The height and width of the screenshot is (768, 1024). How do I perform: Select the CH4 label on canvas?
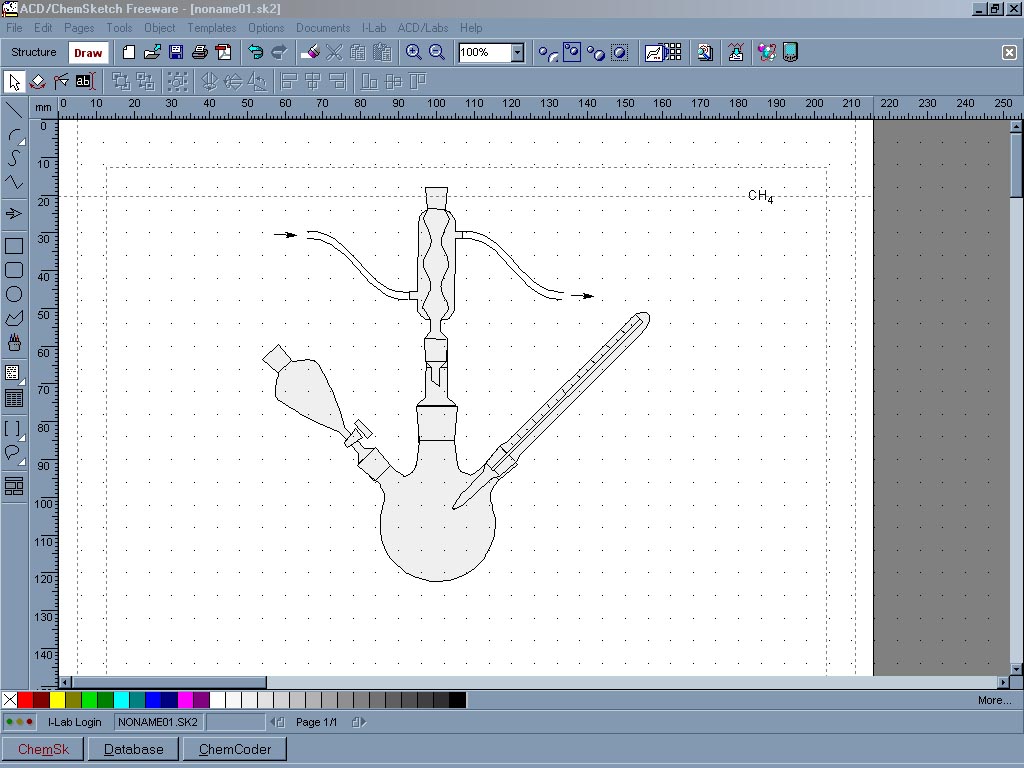coord(761,196)
